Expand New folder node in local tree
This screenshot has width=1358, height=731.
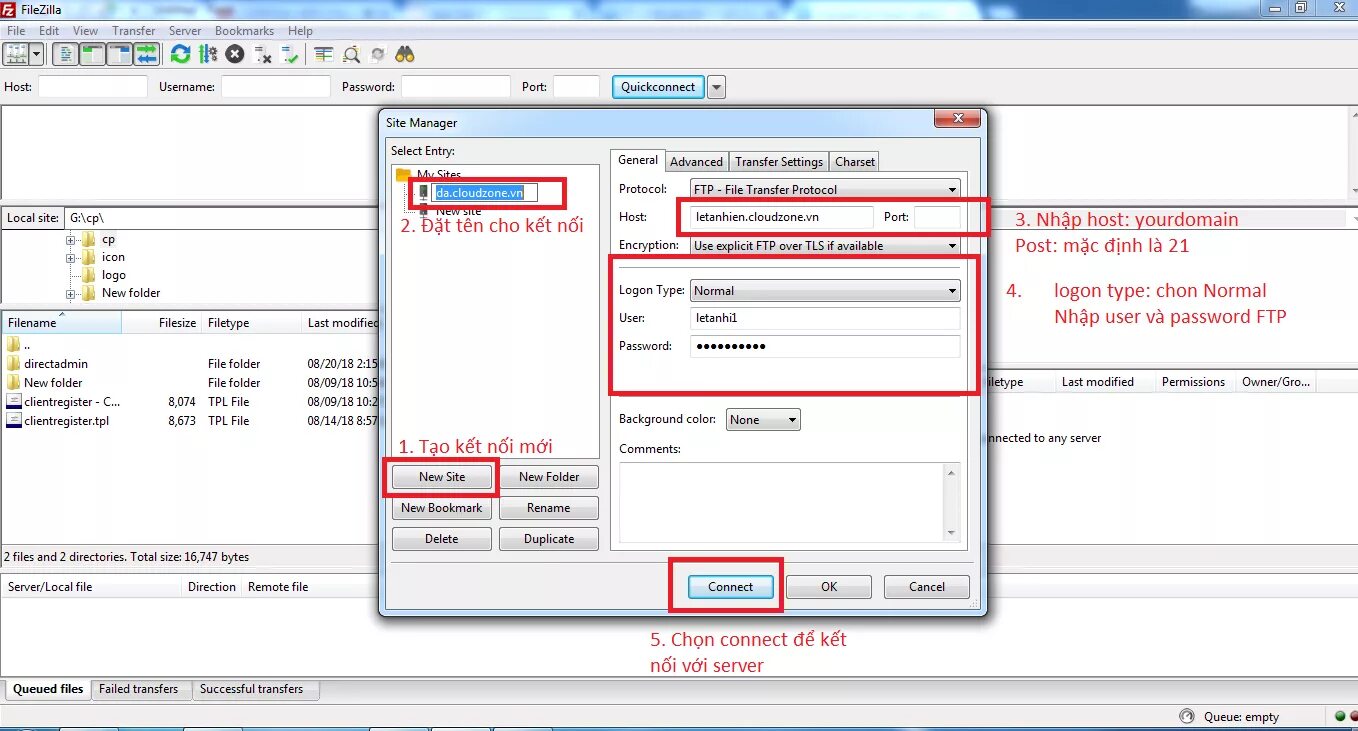point(71,294)
